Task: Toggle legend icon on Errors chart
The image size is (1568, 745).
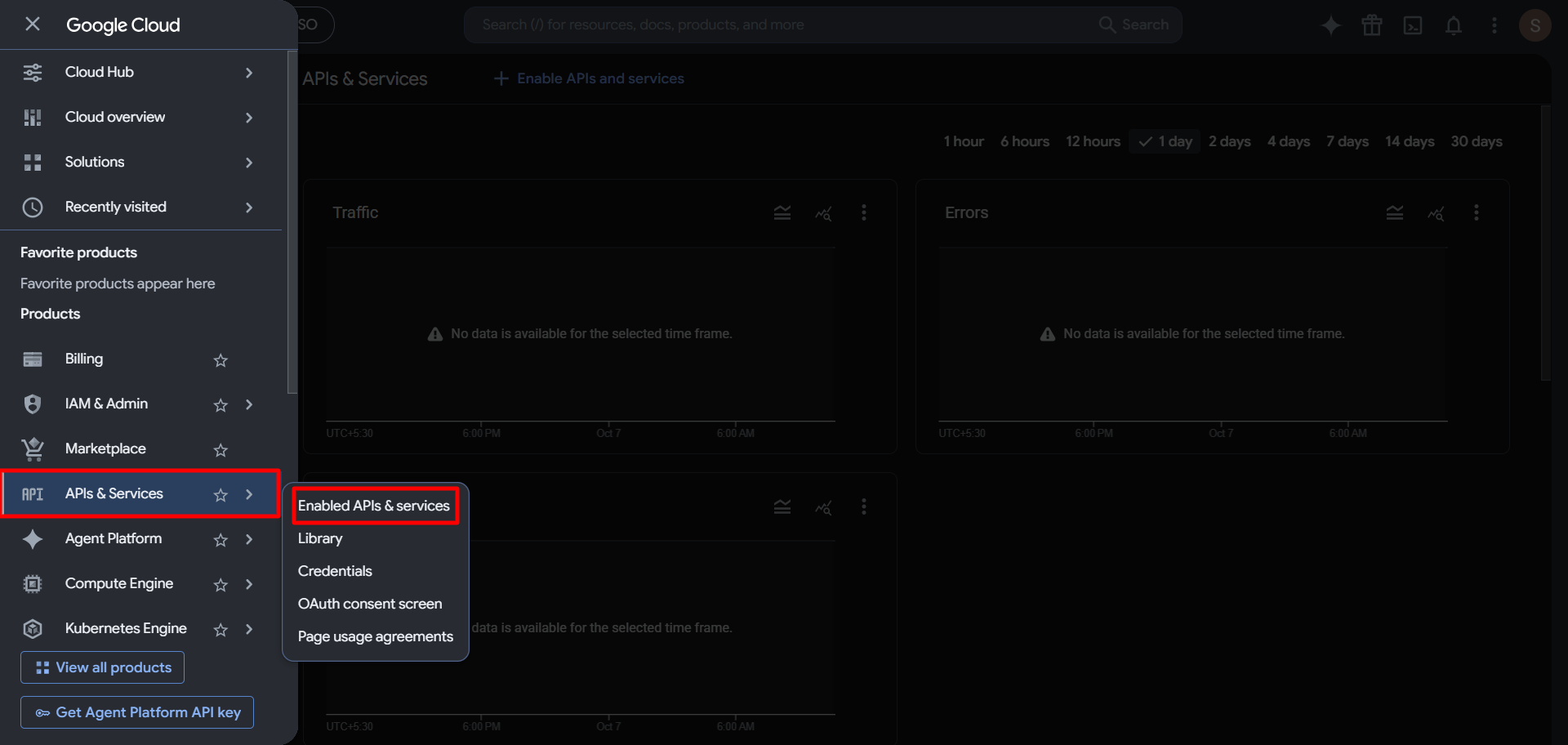Action: click(x=1395, y=213)
